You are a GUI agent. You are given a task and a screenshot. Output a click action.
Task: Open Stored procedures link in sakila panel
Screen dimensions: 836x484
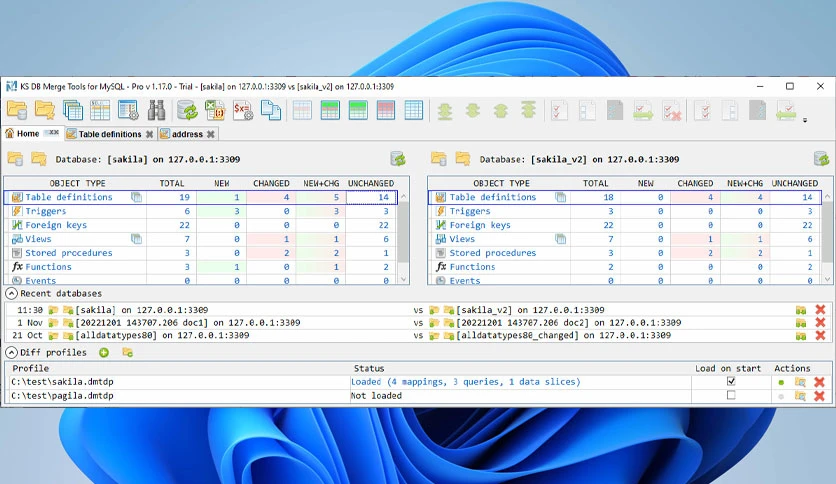[69, 253]
